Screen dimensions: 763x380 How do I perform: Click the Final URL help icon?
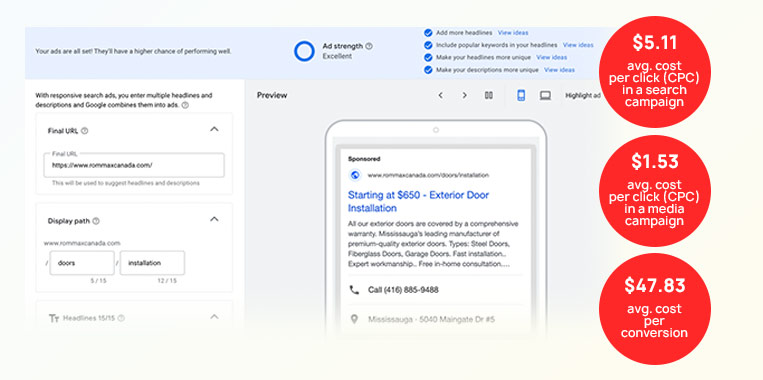click(x=85, y=130)
